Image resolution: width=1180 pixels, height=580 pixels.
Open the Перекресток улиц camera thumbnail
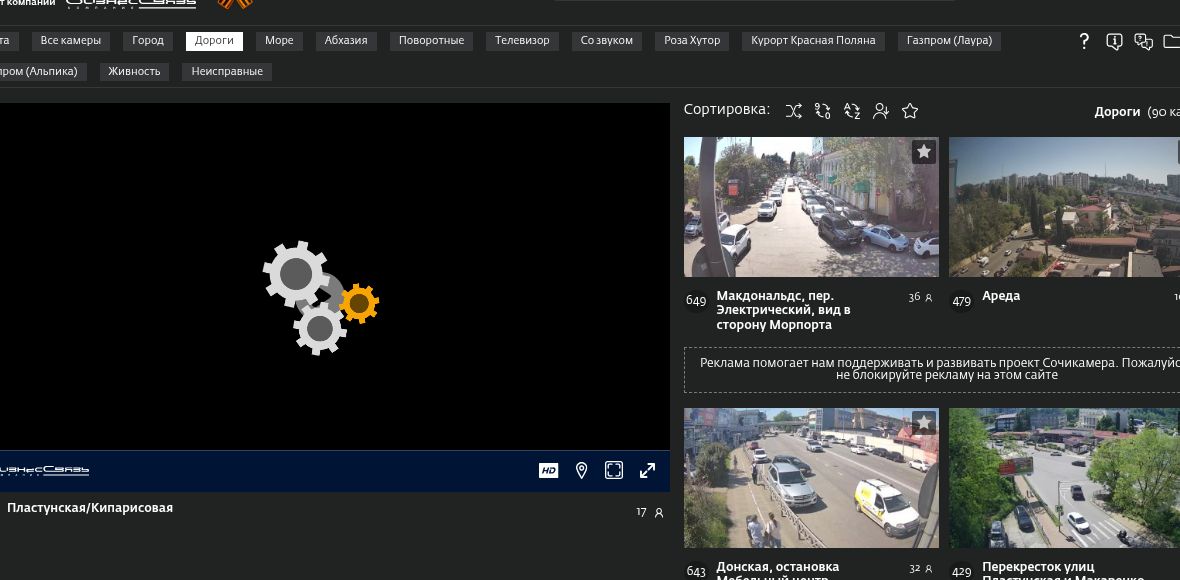[x=1064, y=478]
